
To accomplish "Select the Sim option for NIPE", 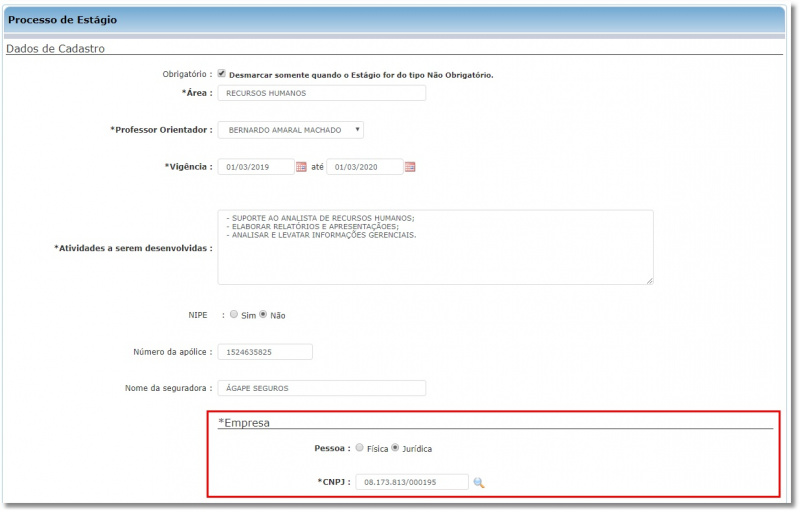I will pyautogui.click(x=233, y=314).
